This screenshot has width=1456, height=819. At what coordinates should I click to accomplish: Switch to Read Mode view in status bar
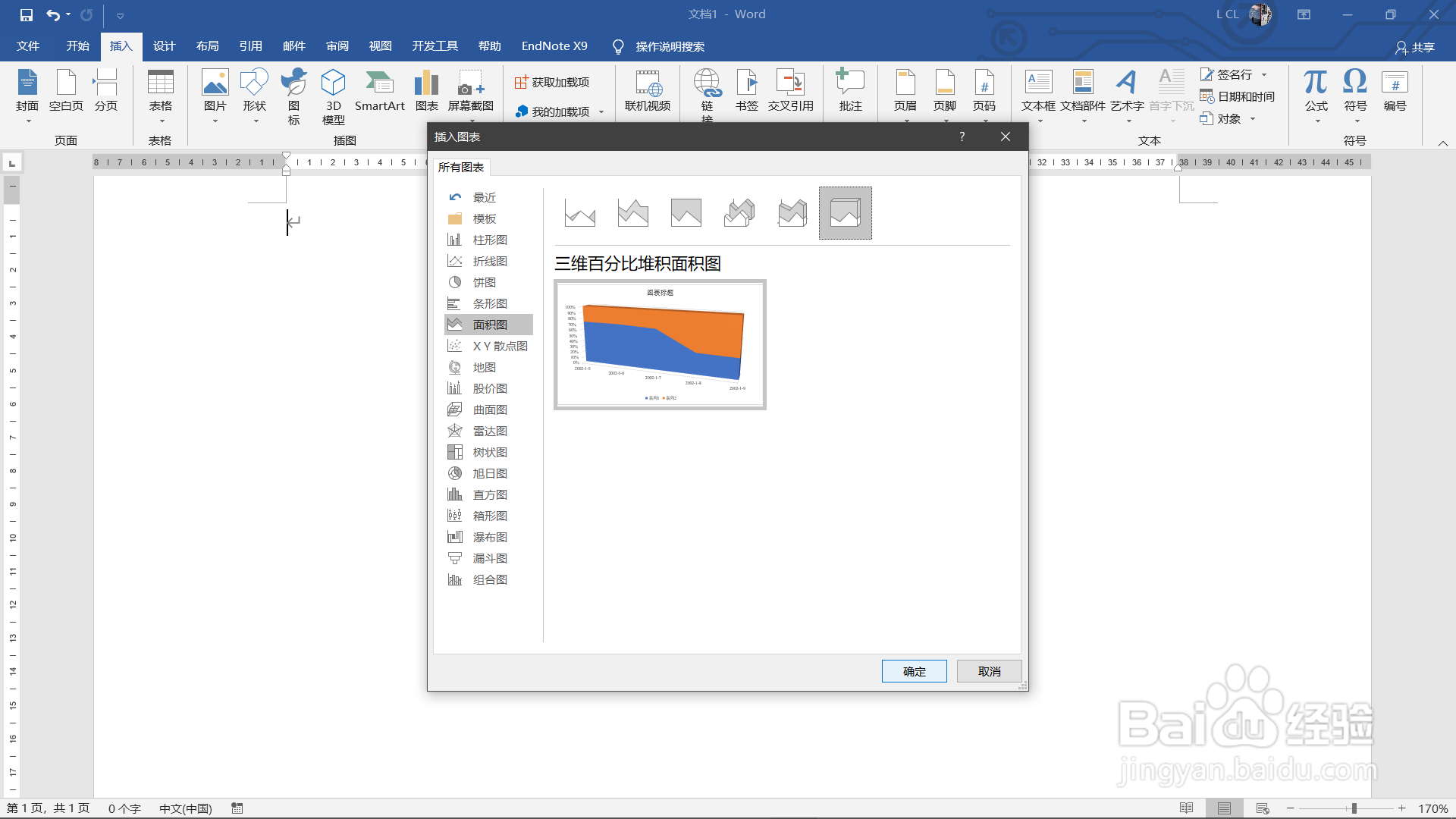1187,808
